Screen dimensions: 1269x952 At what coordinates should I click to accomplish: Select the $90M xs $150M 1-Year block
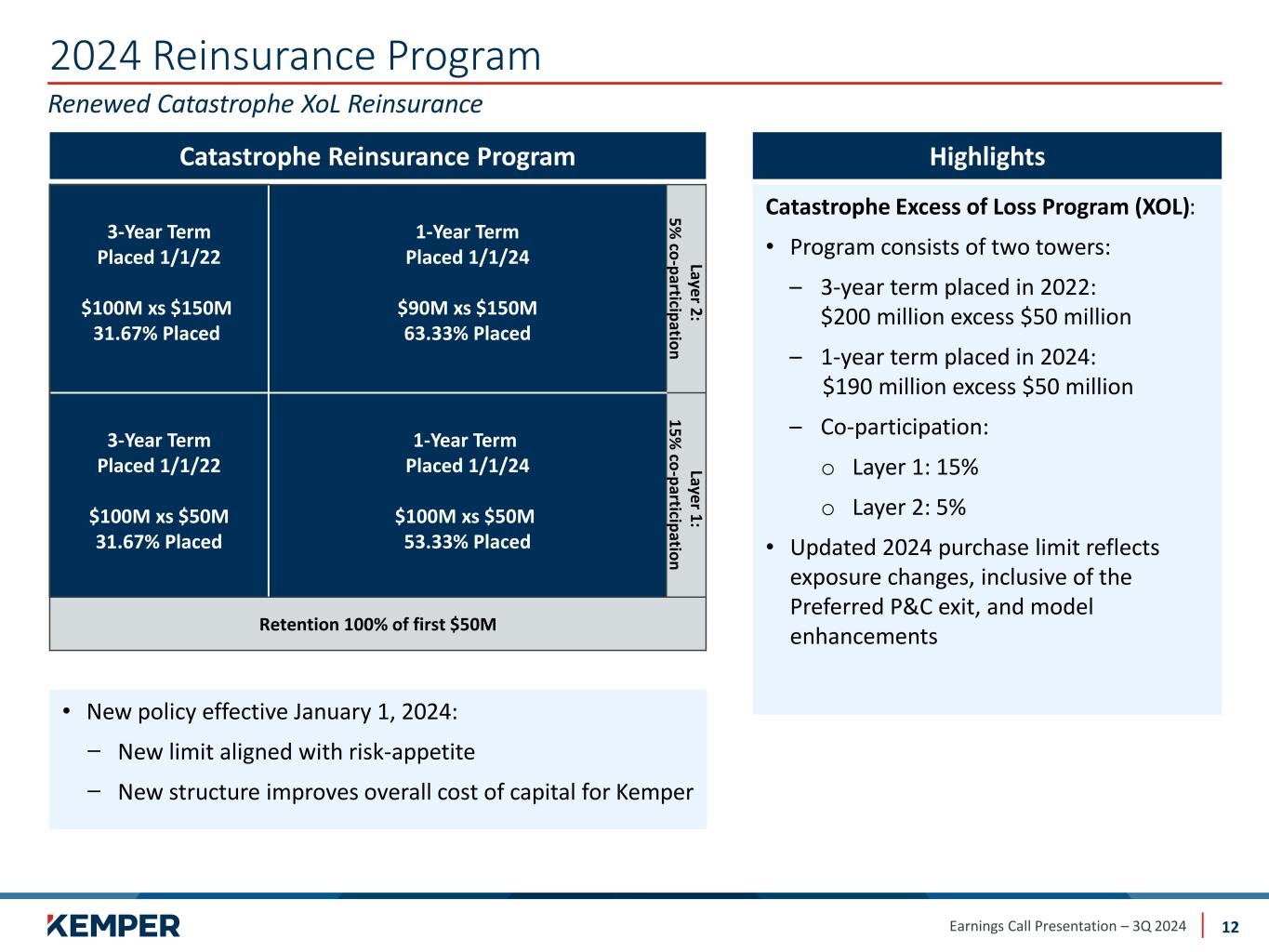tap(468, 288)
